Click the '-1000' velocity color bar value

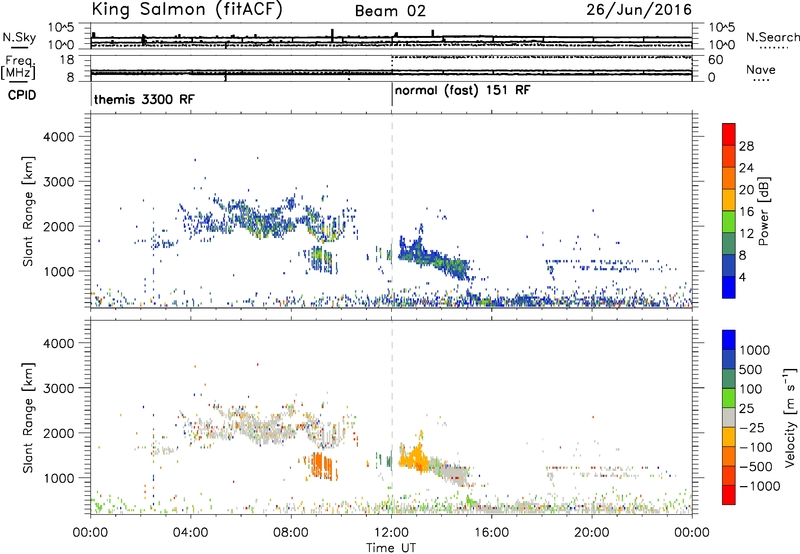[x=759, y=486]
